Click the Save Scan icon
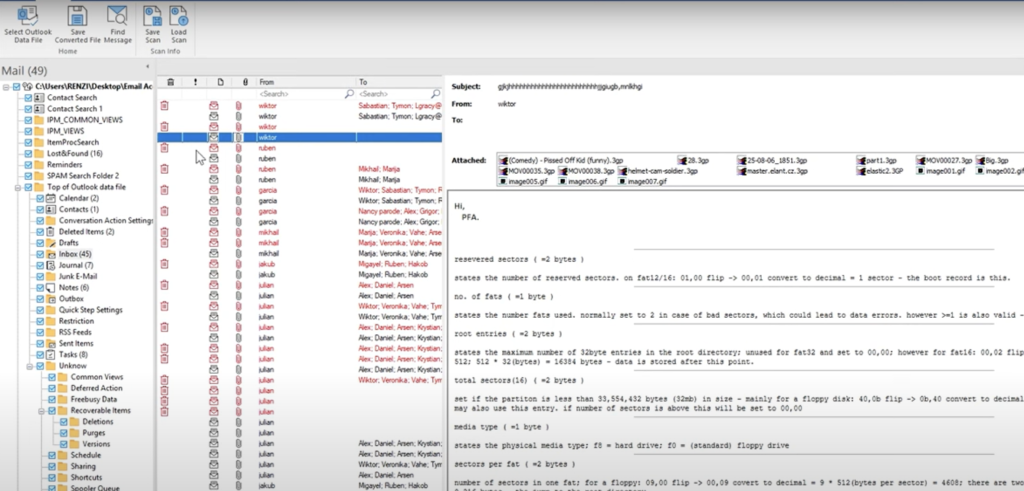The height and width of the screenshot is (491, 1024). (x=153, y=16)
